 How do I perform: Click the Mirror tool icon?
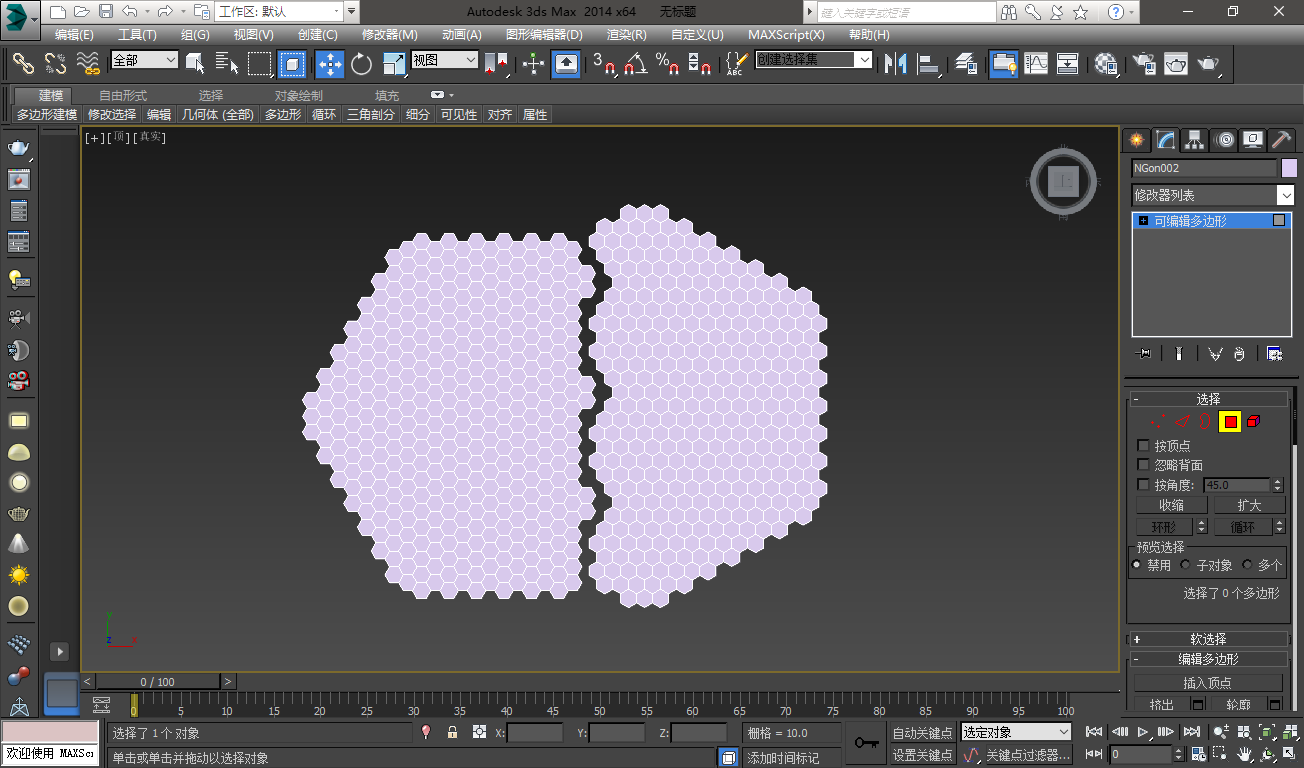coord(897,64)
